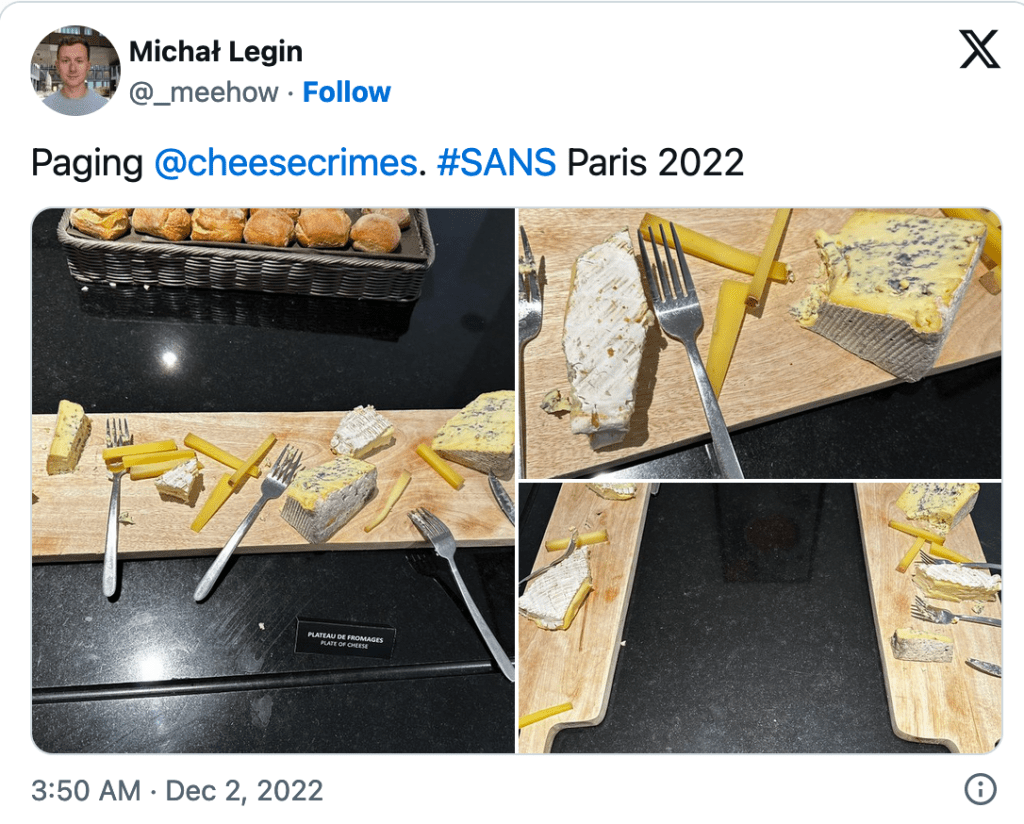Click the tweet text 'Paging'
The image size is (1024, 824).
coord(87,163)
